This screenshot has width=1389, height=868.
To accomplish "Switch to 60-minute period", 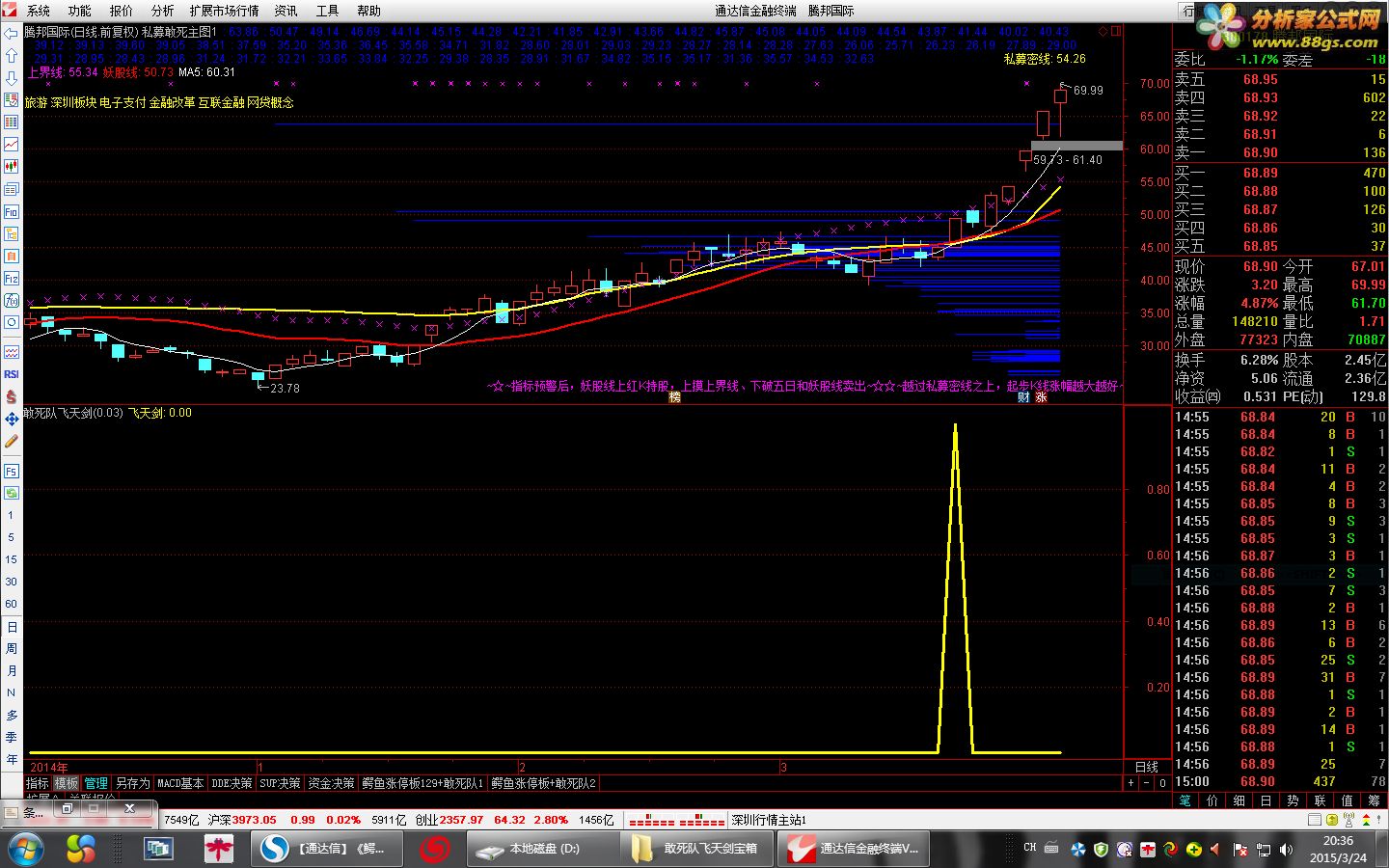I will pyautogui.click(x=12, y=604).
